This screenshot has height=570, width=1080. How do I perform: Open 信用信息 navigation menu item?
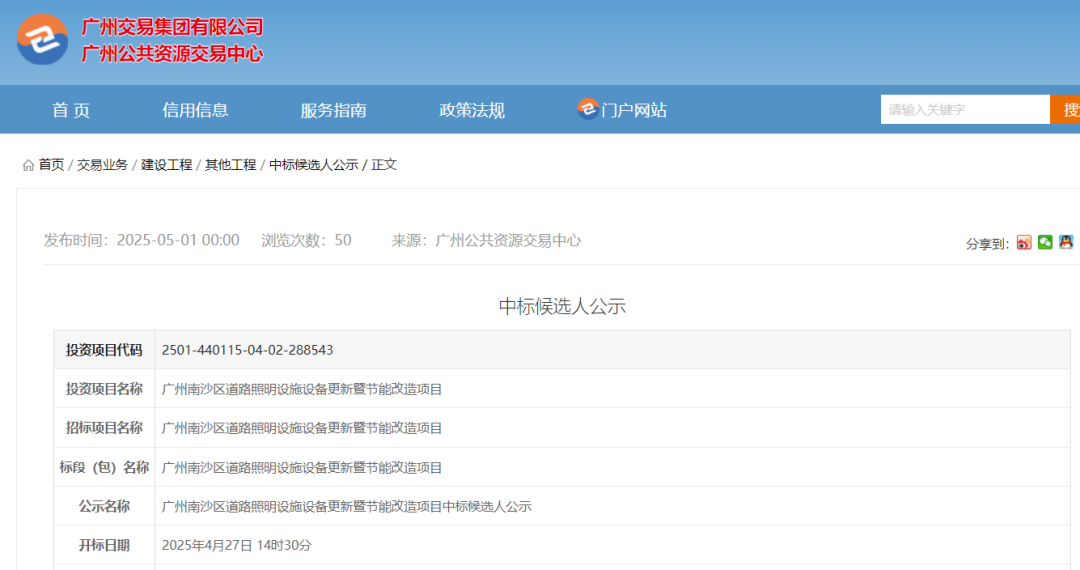[x=195, y=110]
